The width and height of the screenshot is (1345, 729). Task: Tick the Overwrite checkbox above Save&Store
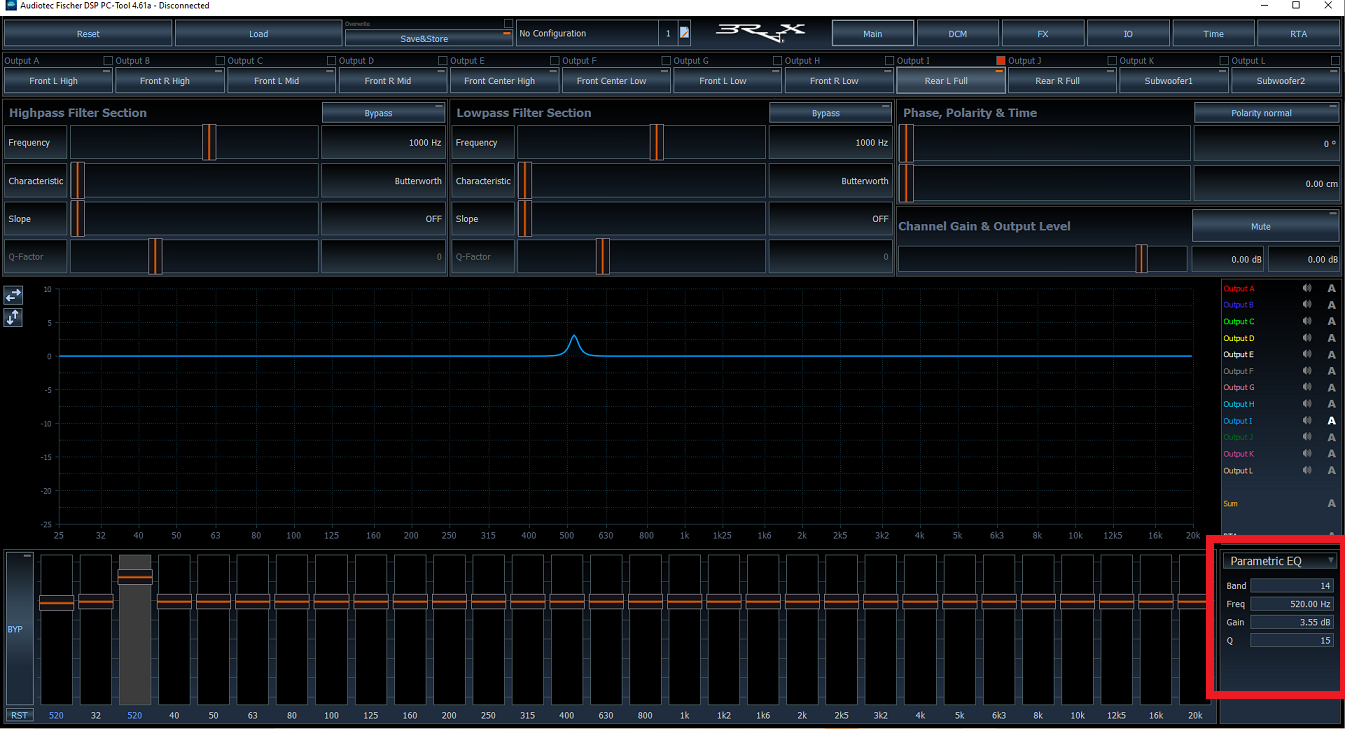coord(508,23)
